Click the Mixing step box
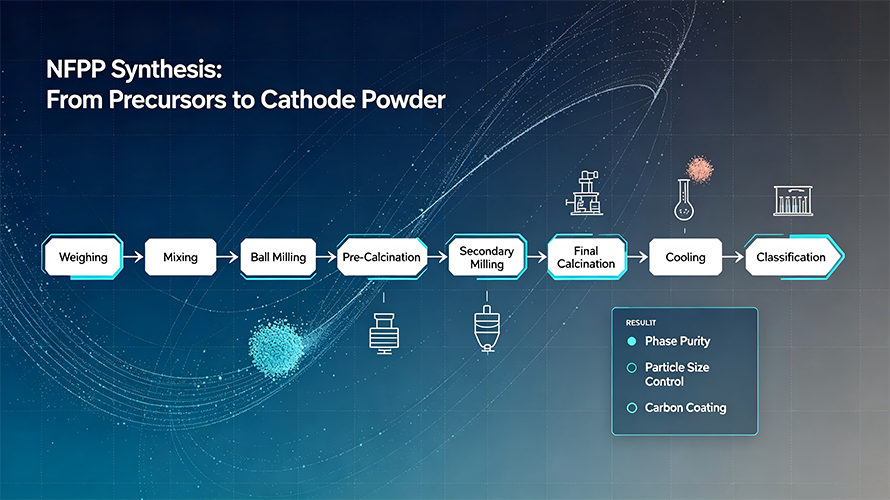Image resolution: width=890 pixels, height=500 pixels. coord(180,257)
